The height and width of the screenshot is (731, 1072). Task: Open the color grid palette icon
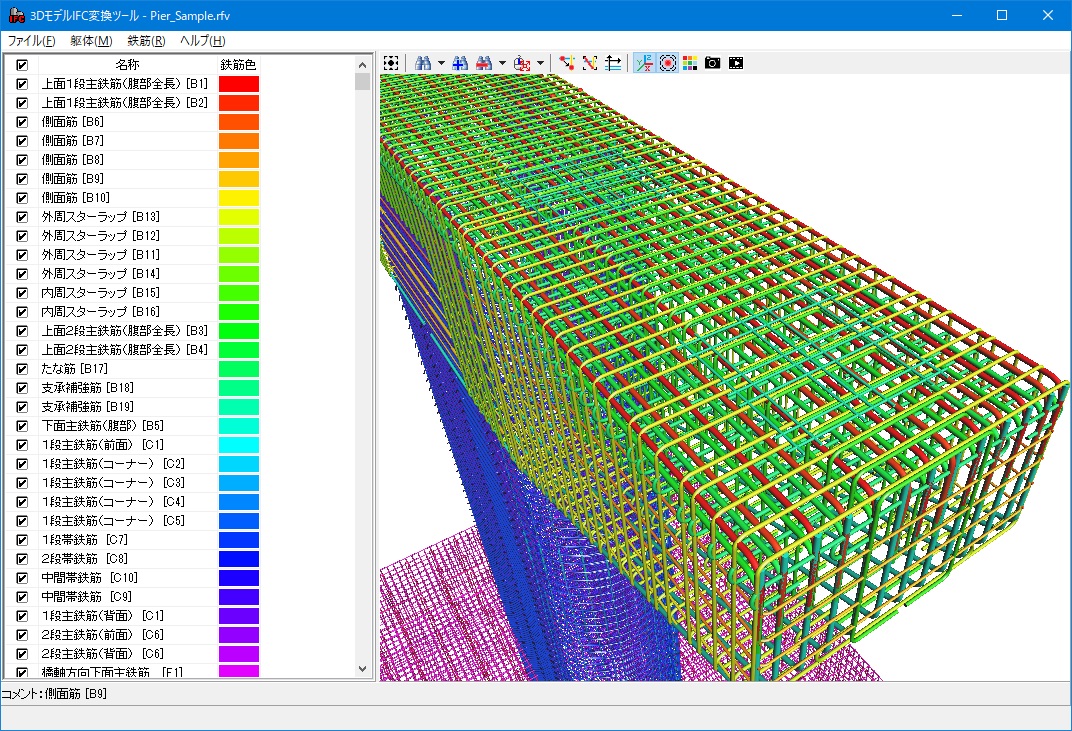tap(690, 63)
